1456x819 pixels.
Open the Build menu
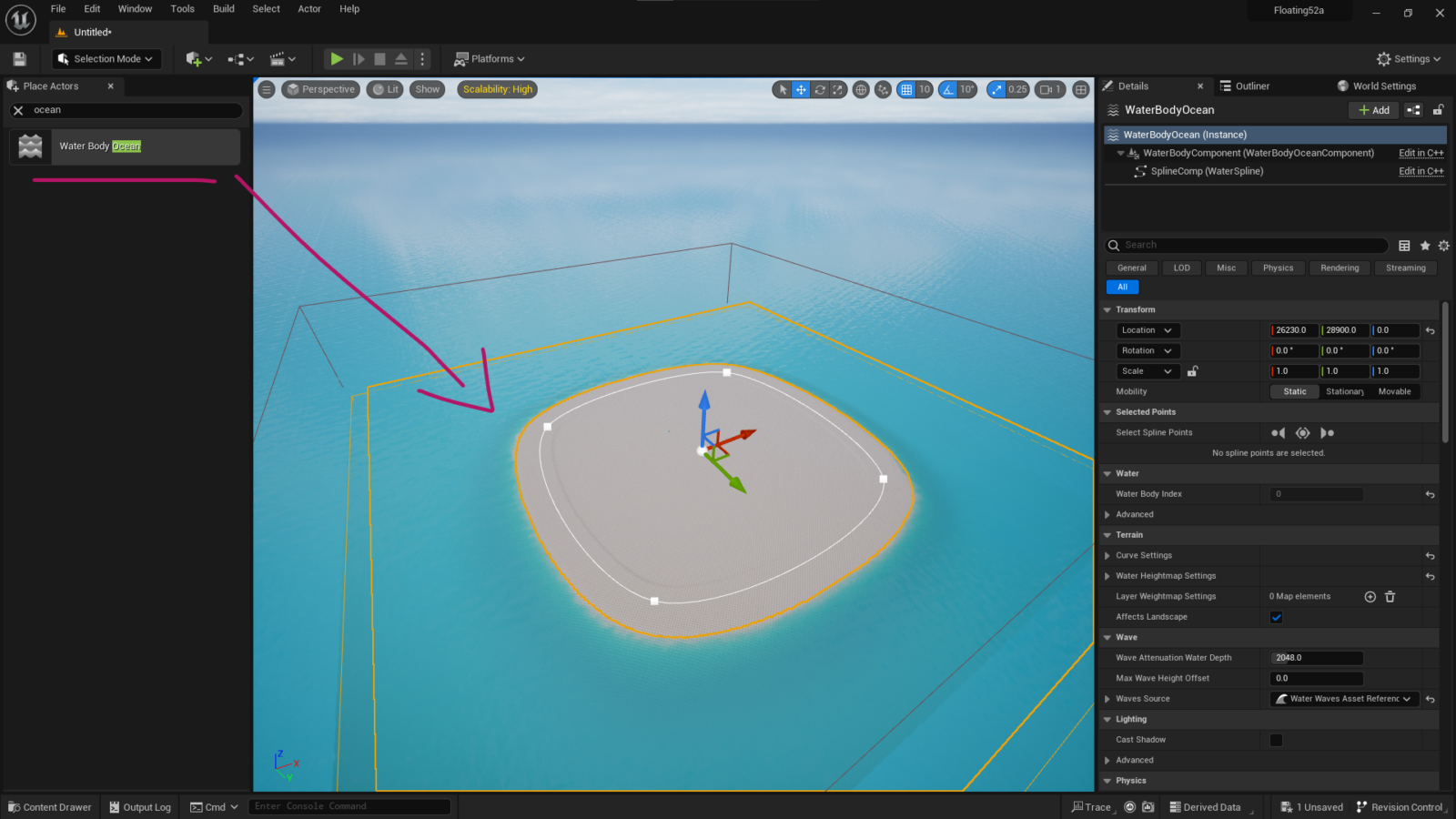point(223,9)
